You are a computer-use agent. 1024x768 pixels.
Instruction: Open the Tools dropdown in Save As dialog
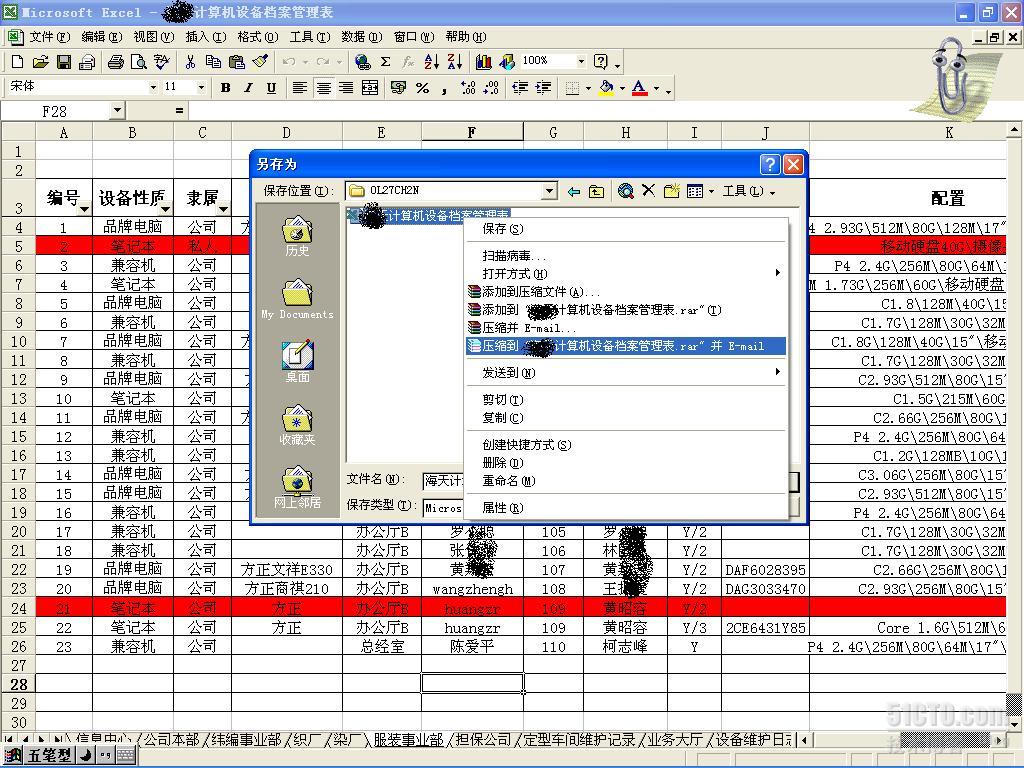tap(748, 191)
